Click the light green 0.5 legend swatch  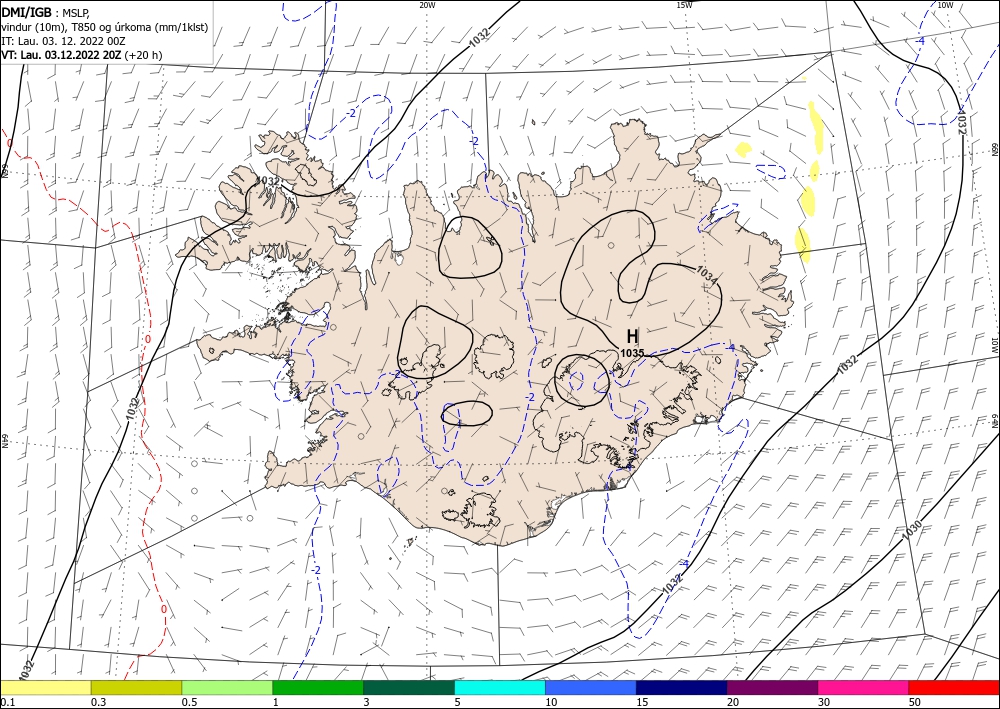[x=227, y=687]
